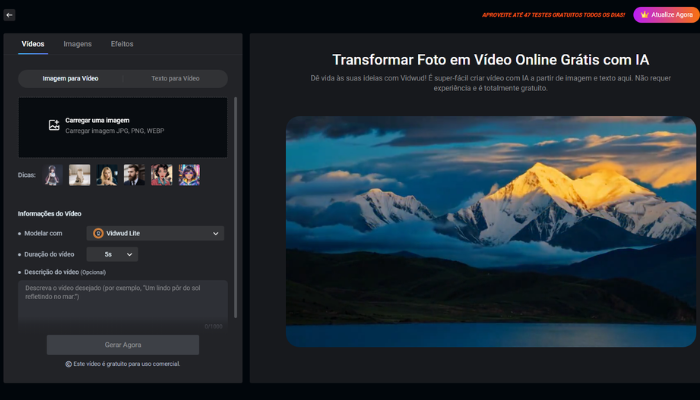Switch to the Imagens tab
Viewport: 700px width, 400px height.
coord(77,44)
